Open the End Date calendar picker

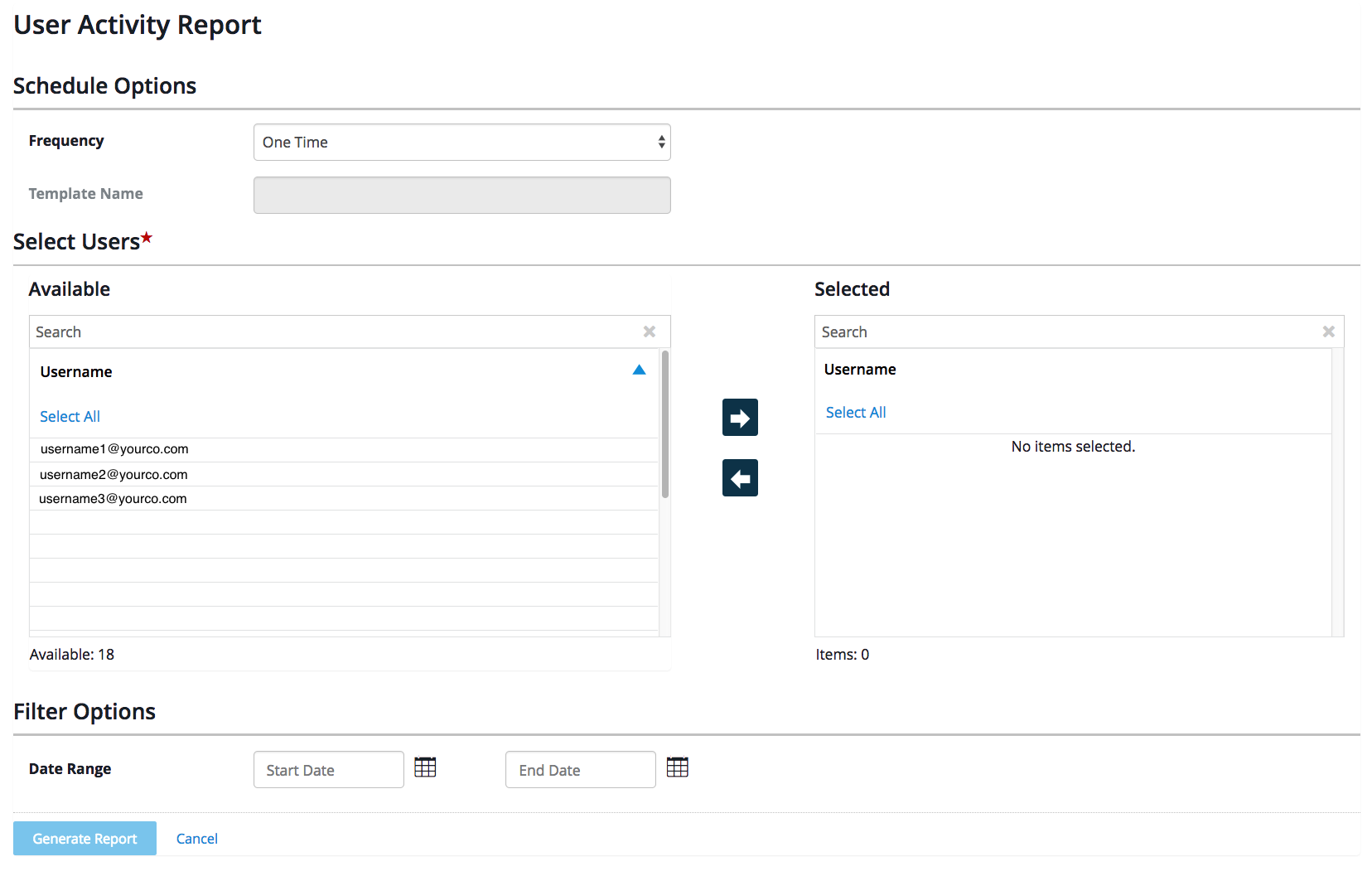pos(678,767)
